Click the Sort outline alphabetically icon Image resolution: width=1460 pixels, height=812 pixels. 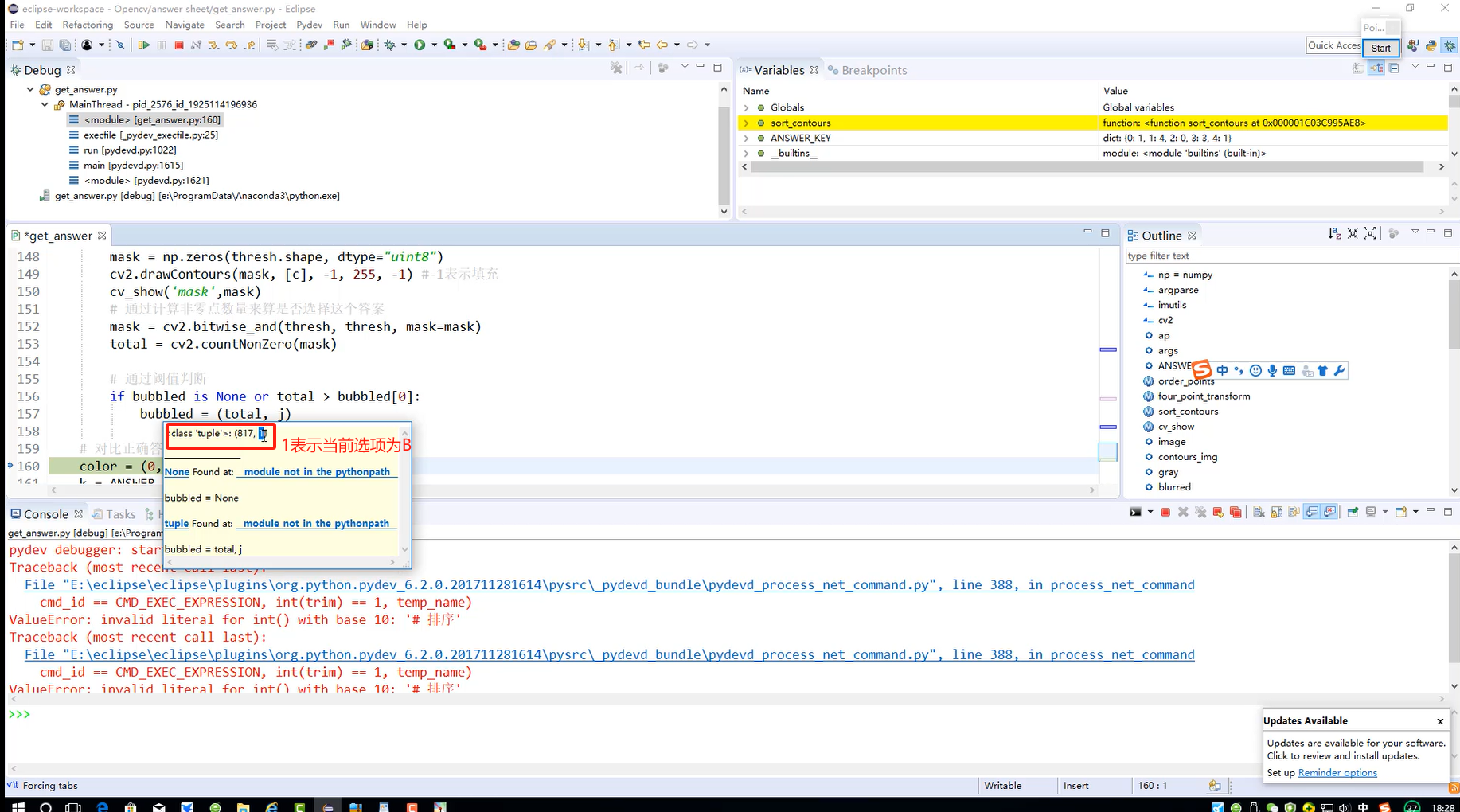[x=1334, y=233]
